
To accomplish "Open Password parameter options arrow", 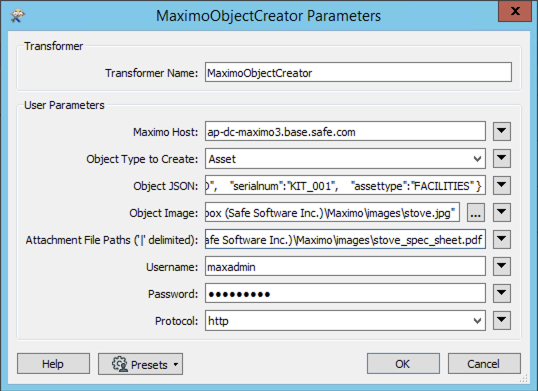I will pos(502,294).
